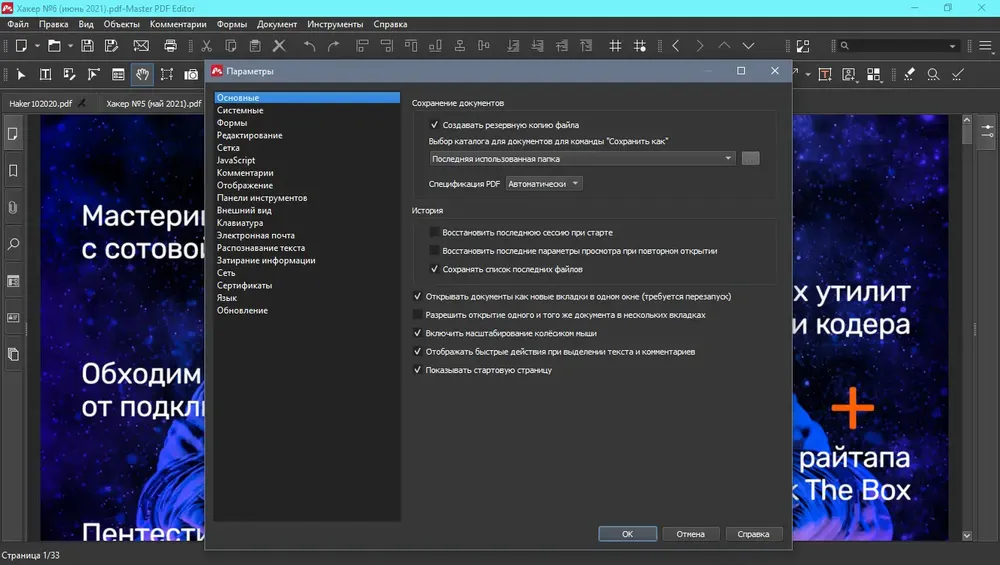
Task: Expand 'Спецификация PDF' Автоматически dropdown
Action: tap(544, 184)
